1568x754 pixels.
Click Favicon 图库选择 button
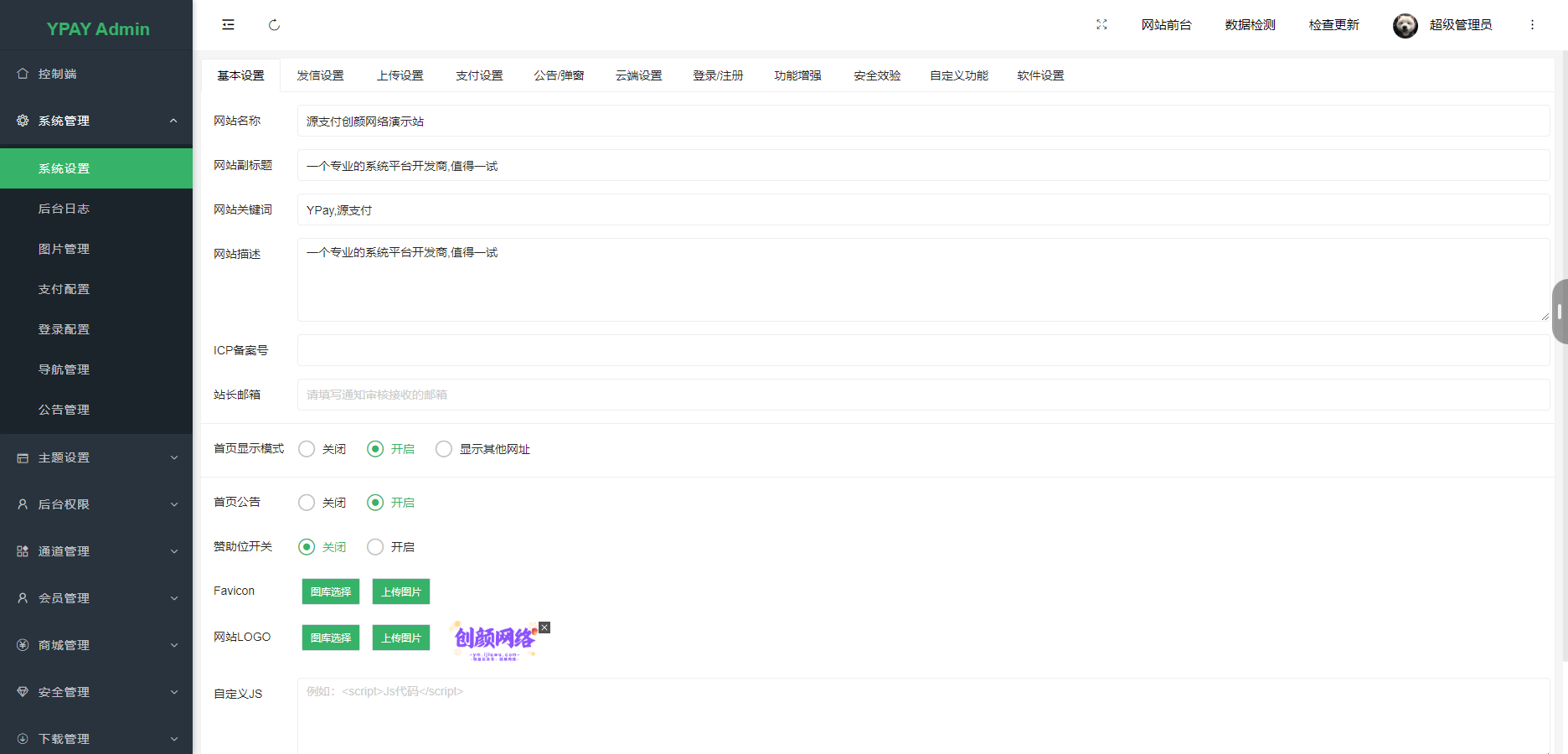point(331,591)
